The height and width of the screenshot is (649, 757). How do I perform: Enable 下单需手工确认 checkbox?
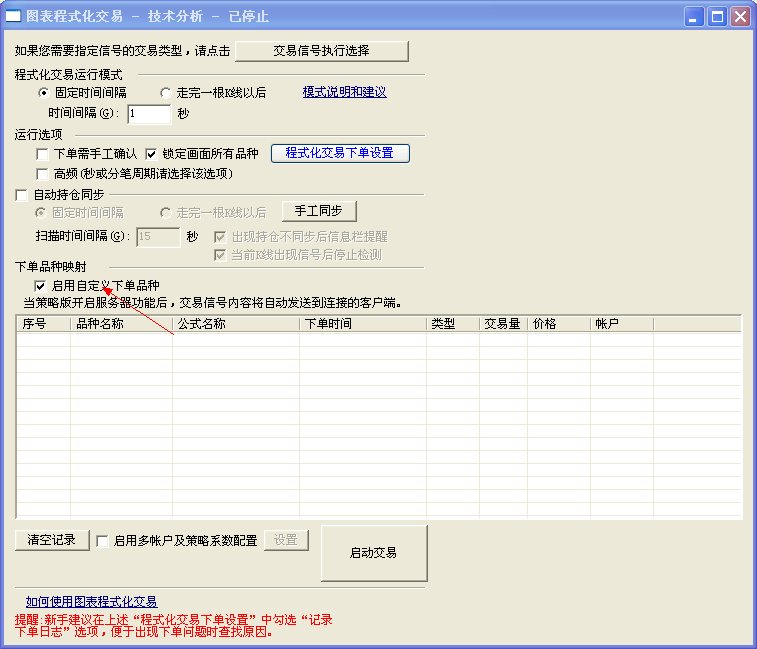(42, 154)
